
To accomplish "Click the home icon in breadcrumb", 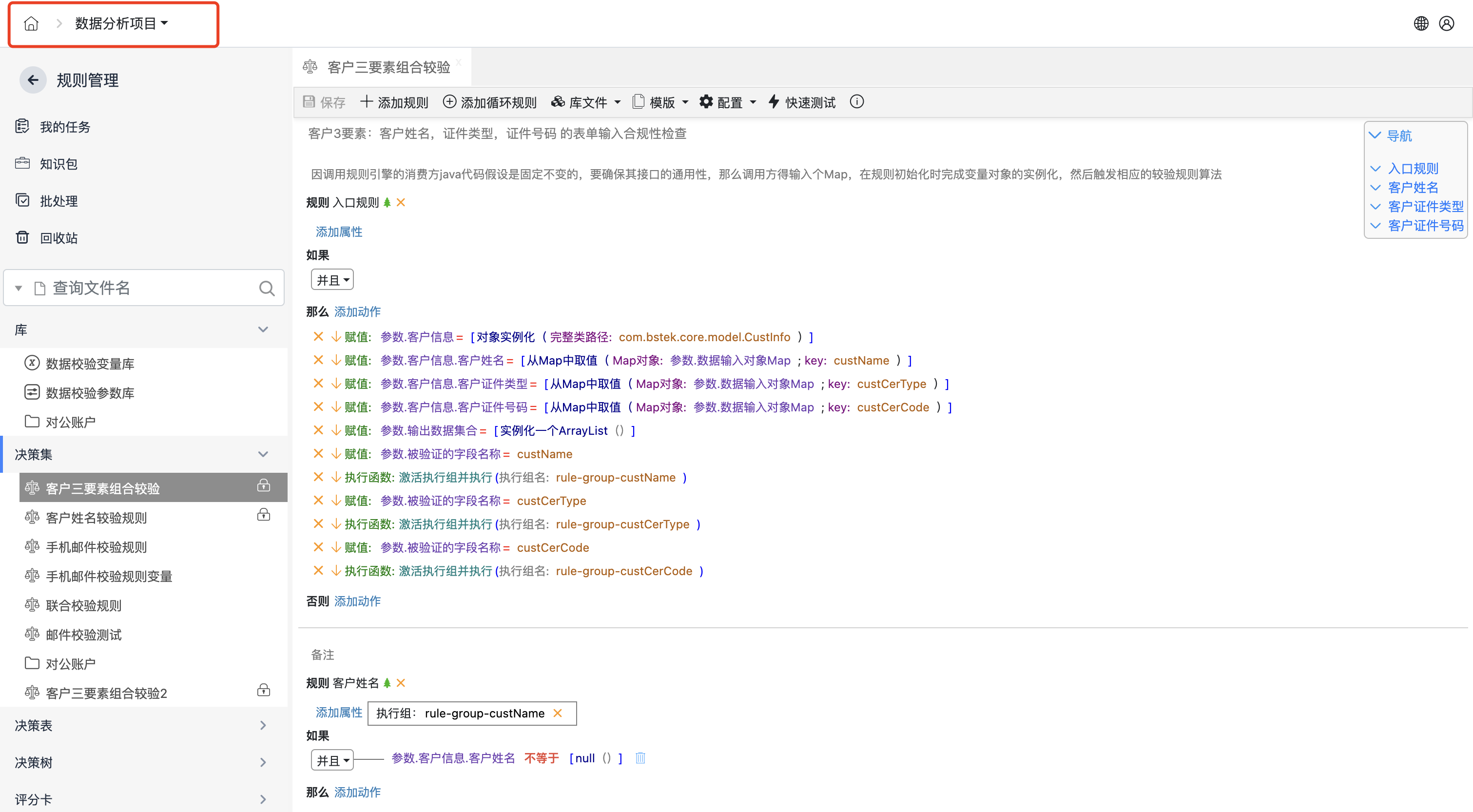I will point(31,23).
